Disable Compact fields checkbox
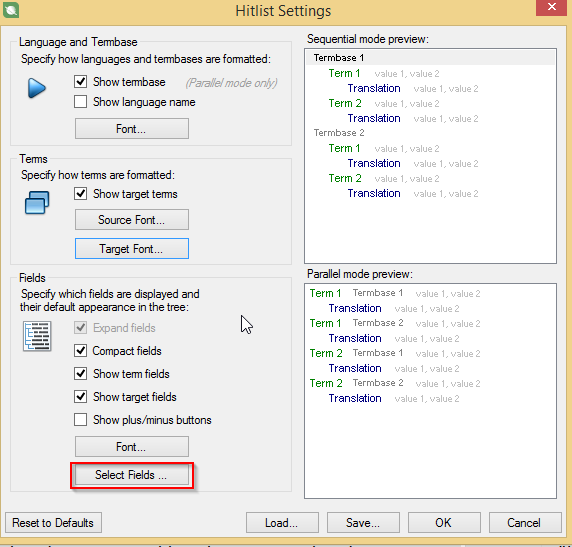Screen dimensions: 572x547 point(80,351)
